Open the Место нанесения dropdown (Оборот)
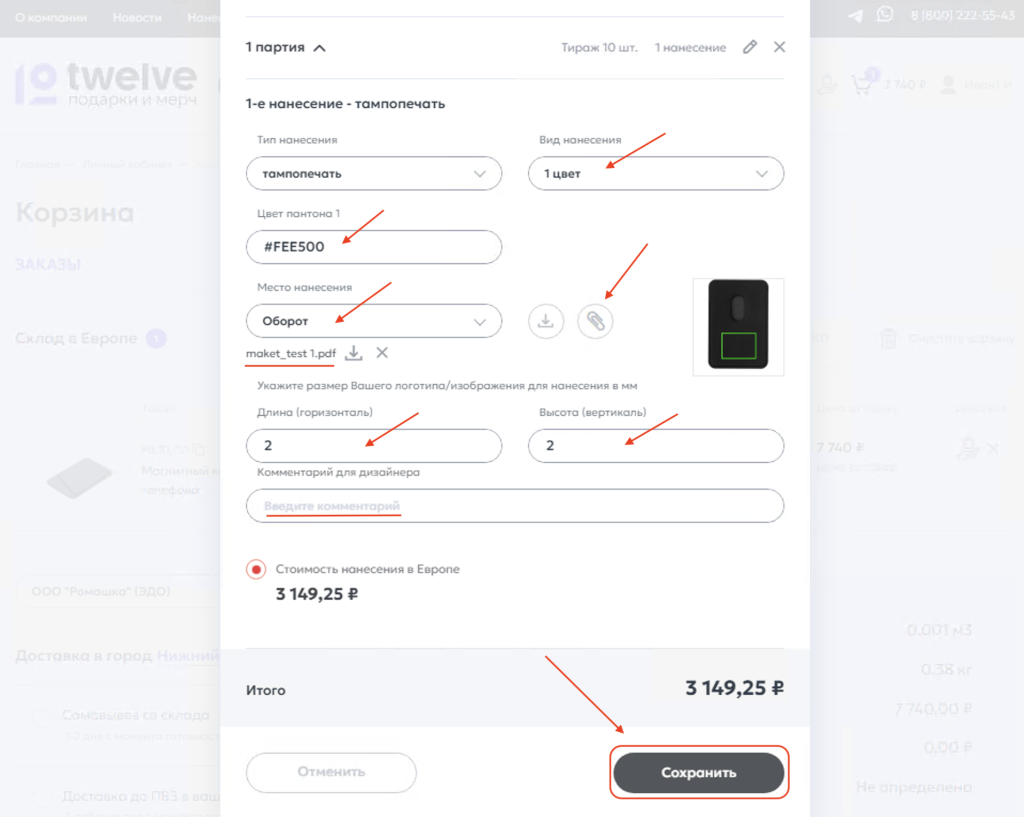 point(374,321)
